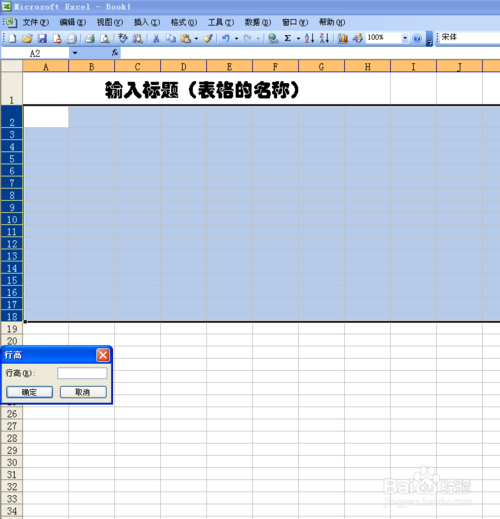
Task: Click the 取消 button in the row height dialog
Action: coord(83,392)
